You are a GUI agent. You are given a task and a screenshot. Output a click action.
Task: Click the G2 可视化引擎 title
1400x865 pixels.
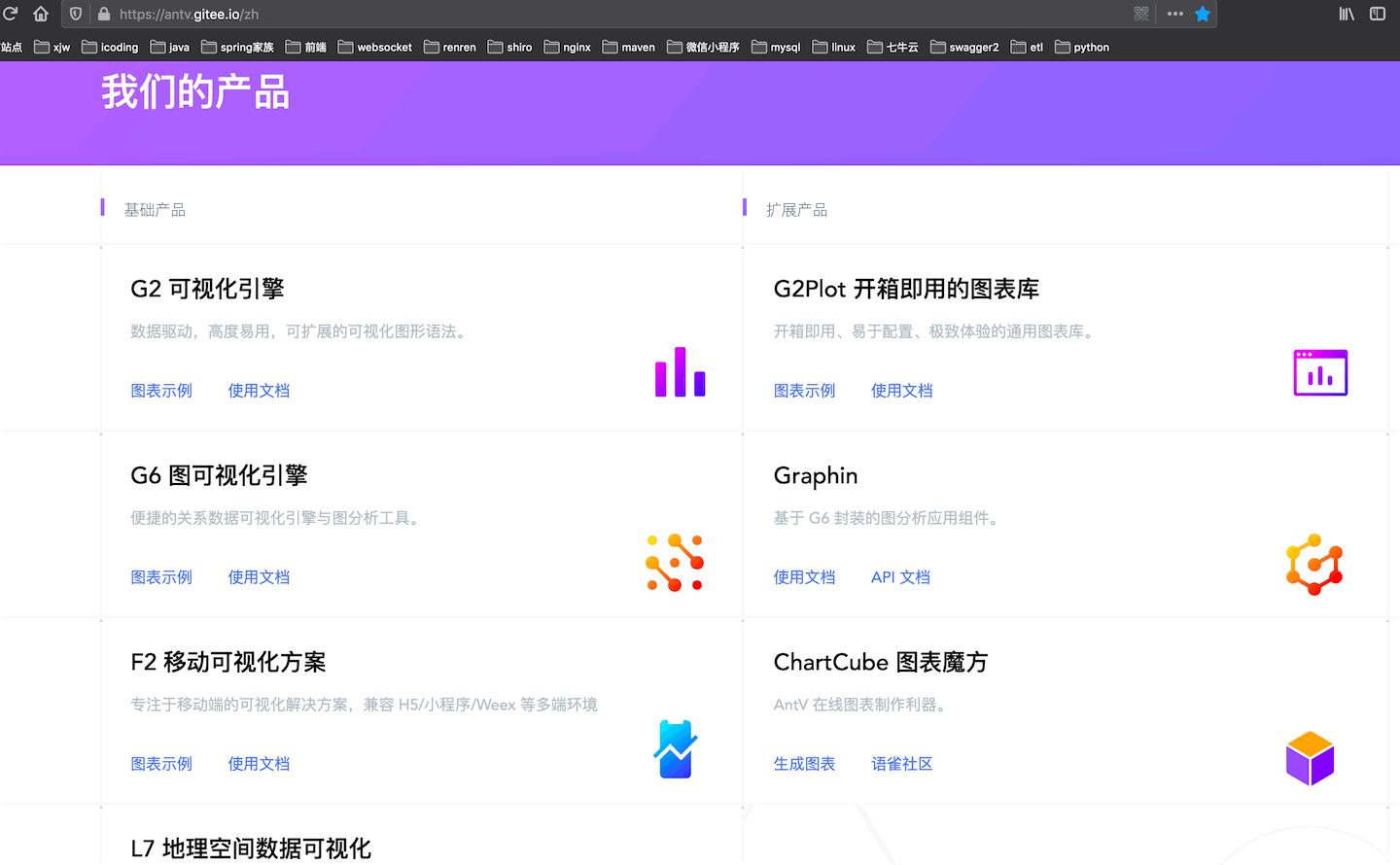pos(207,289)
